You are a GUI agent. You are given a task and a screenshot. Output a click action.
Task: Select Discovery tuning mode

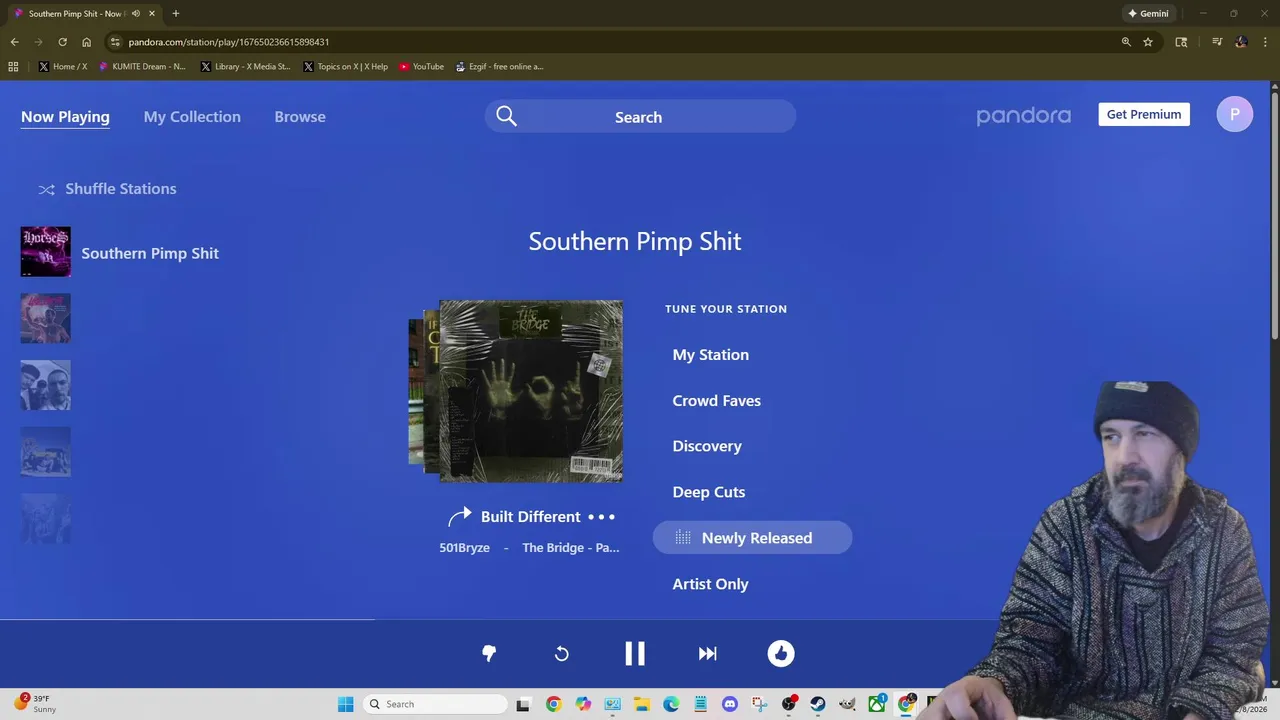pos(707,446)
